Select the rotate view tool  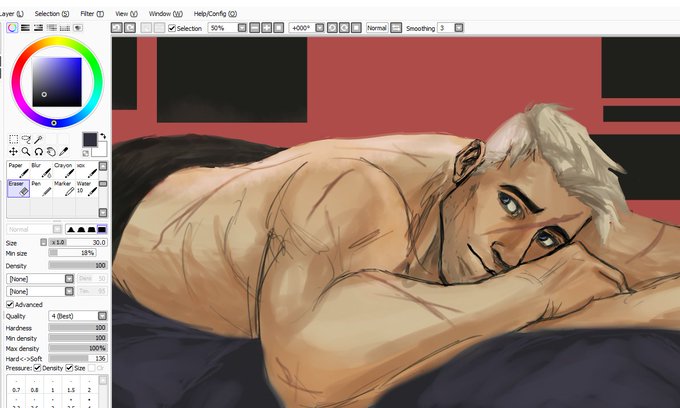coord(39,151)
